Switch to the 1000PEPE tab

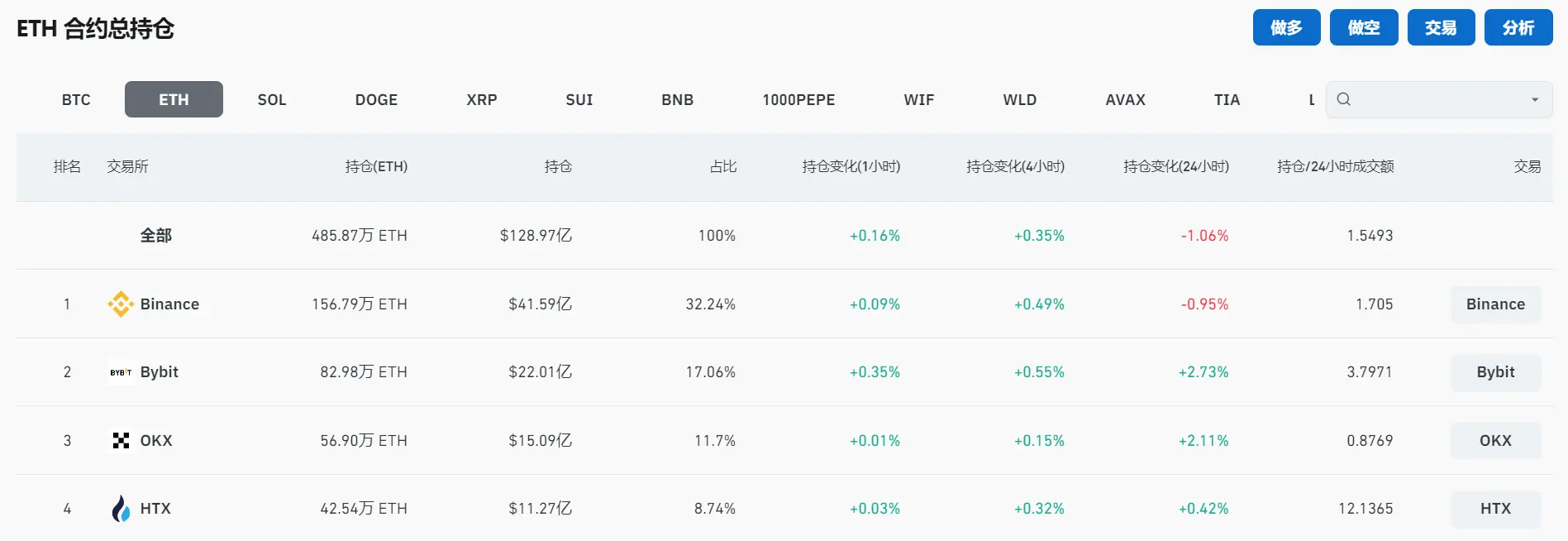[798, 100]
